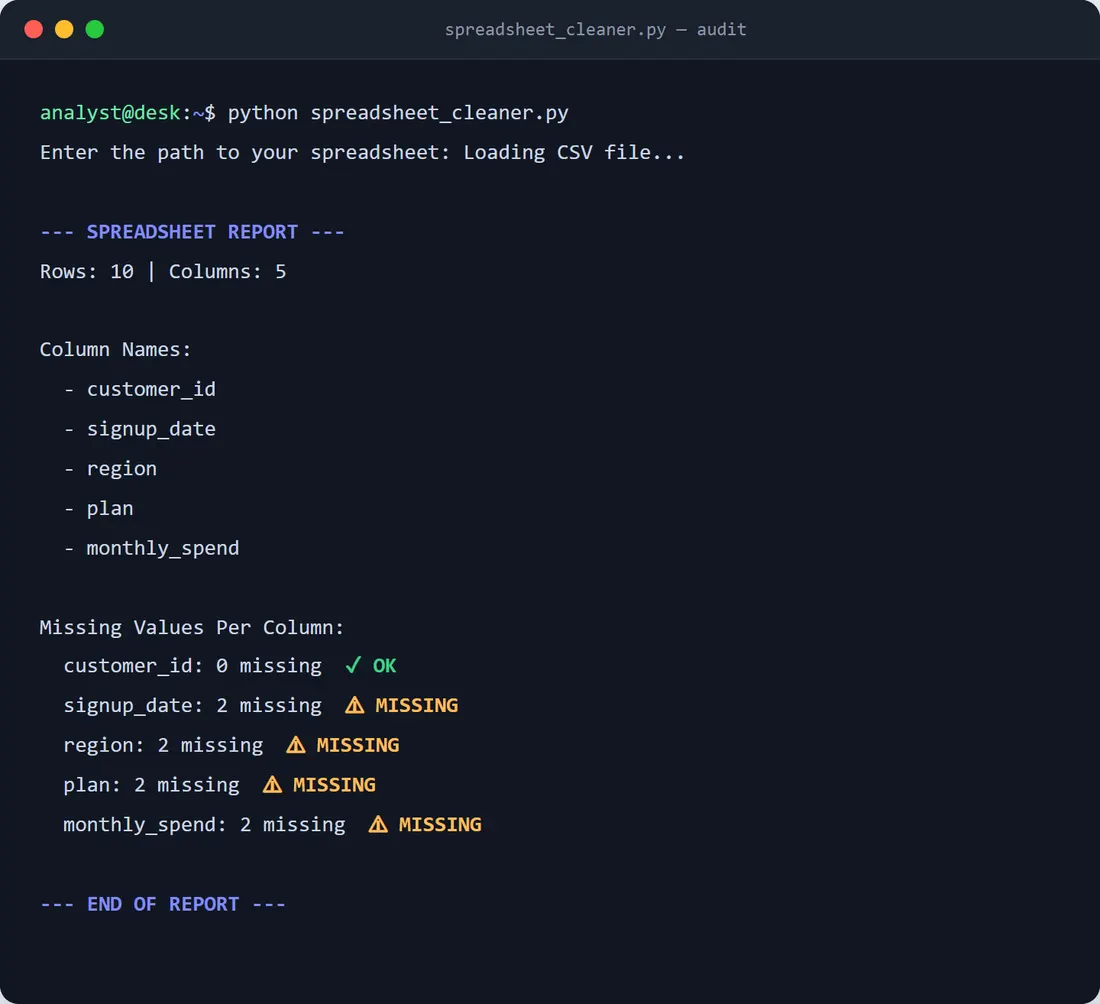Screen dimensions: 1100x1004
Task: Click the green maximize window button
Action: click(95, 29)
